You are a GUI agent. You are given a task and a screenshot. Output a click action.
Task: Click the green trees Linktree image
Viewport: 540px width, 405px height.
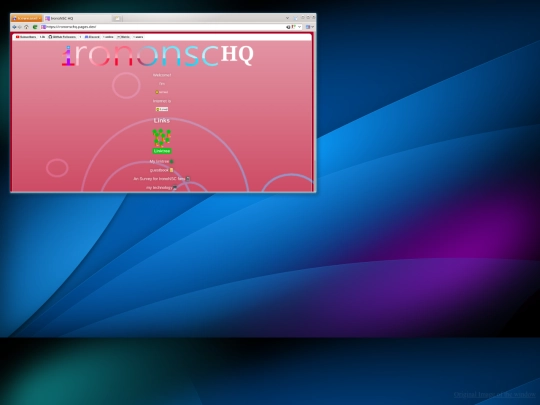pyautogui.click(x=162, y=138)
